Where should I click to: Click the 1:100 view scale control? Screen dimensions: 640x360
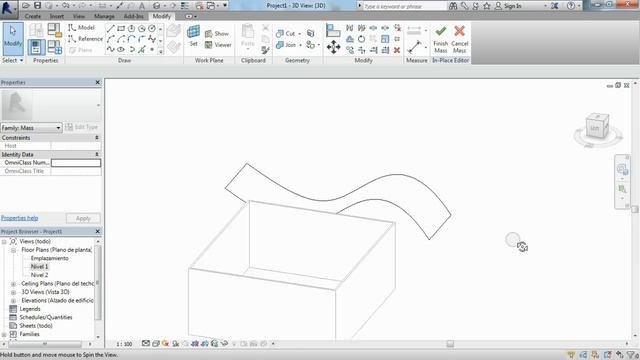(124, 344)
